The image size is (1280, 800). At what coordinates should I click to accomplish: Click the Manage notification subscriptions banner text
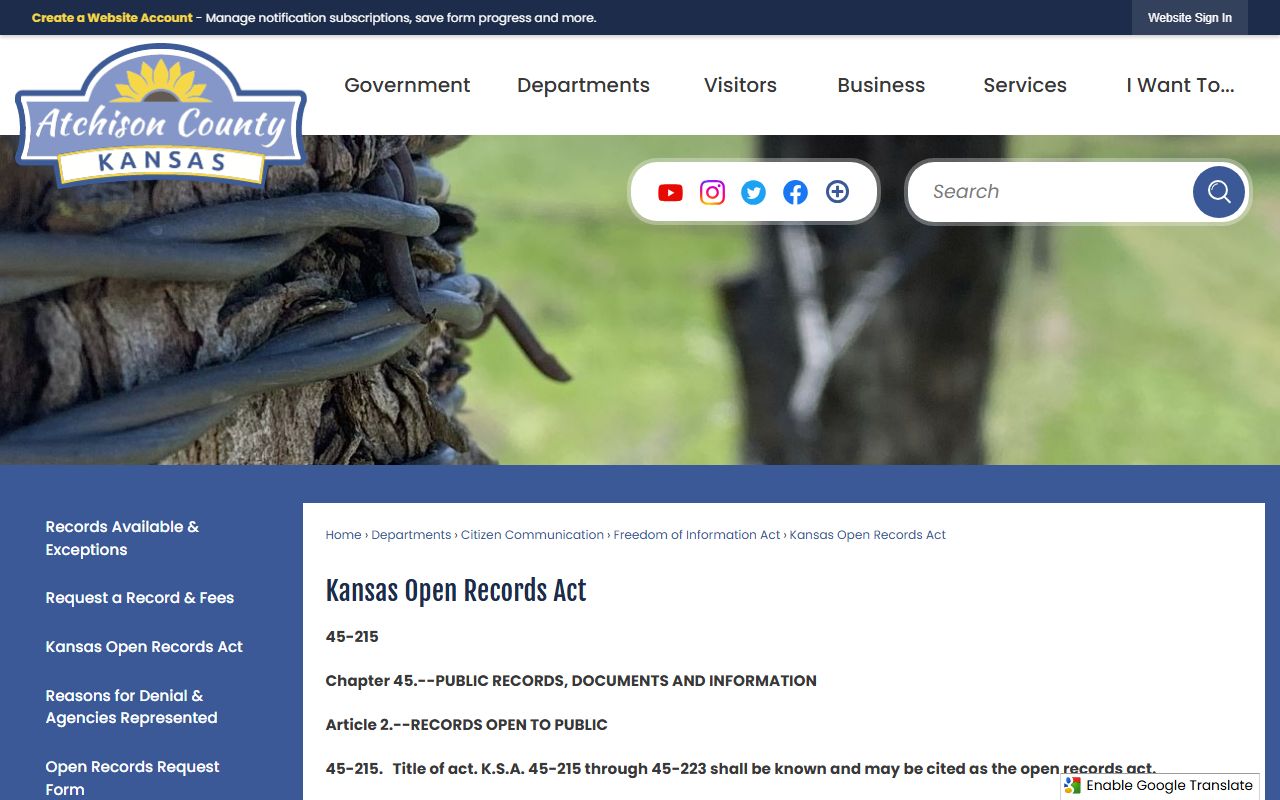click(401, 18)
